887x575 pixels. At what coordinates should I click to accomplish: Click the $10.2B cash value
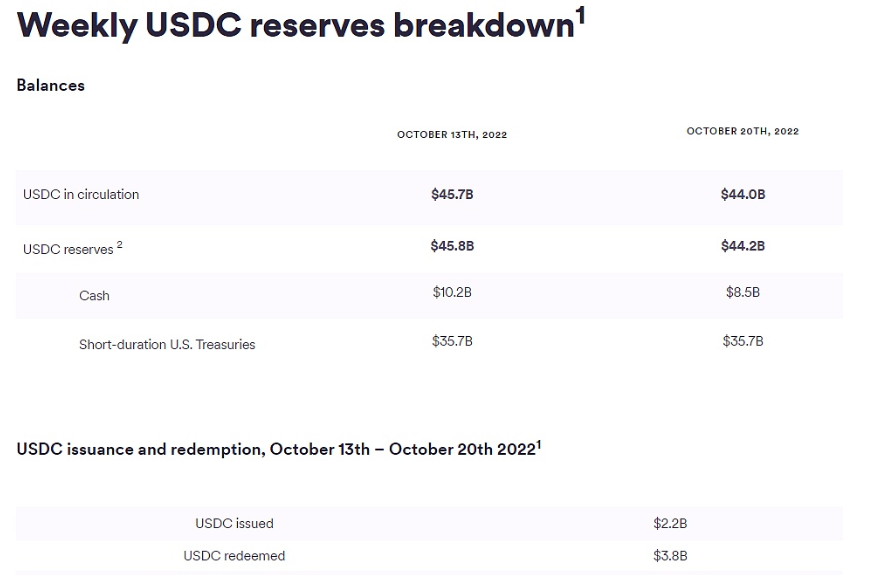tap(452, 292)
